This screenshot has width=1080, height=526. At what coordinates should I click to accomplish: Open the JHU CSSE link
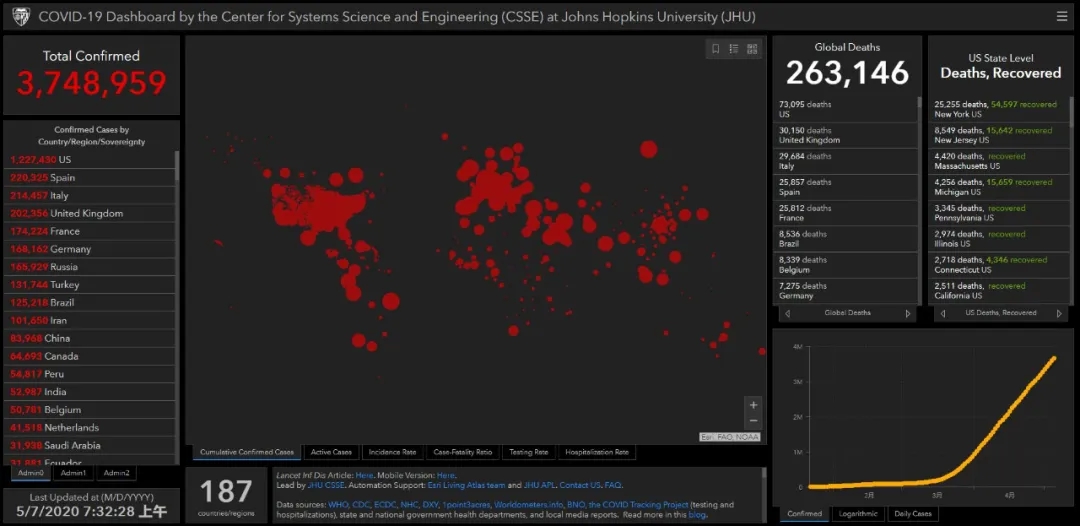(x=323, y=485)
